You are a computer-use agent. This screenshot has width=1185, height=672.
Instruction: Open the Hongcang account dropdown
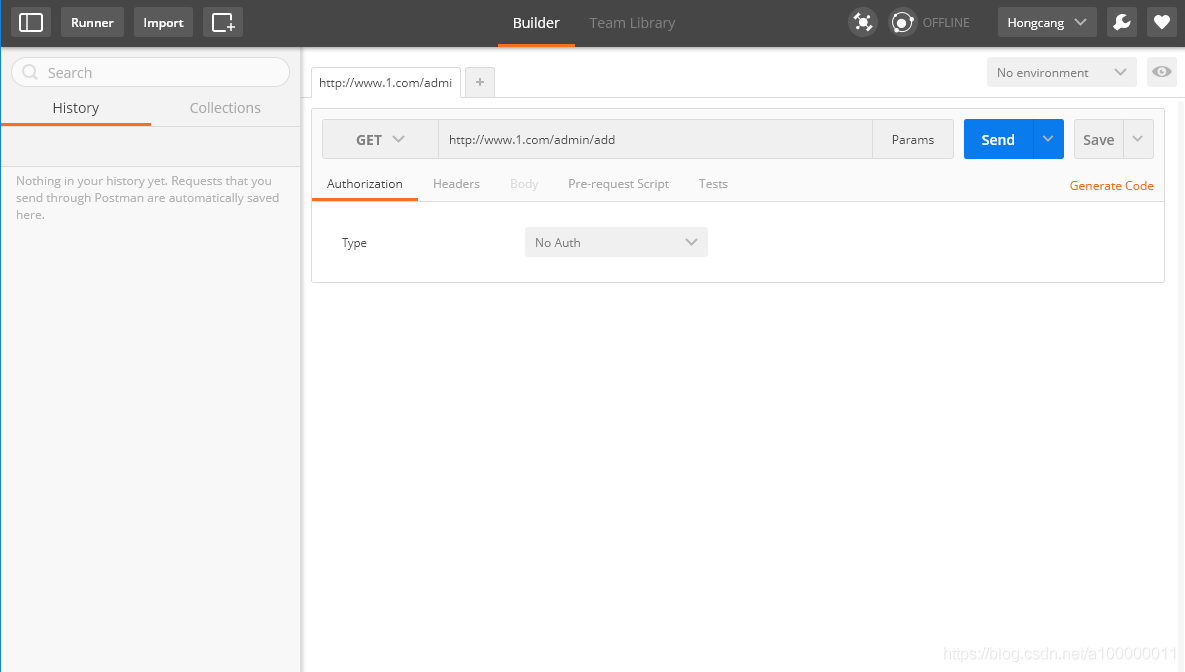click(x=1047, y=23)
